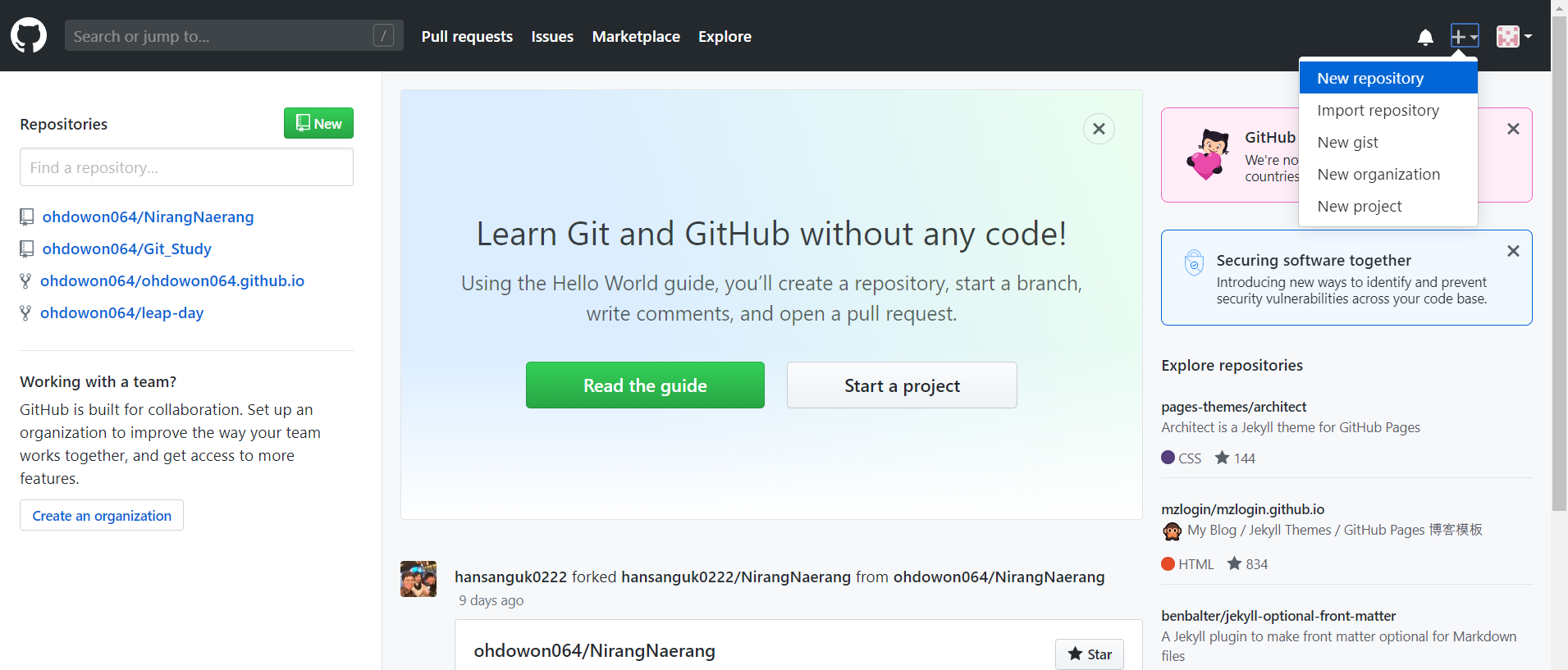
Task: Open ohdowon064/Git_Study repository
Action: tap(127, 248)
